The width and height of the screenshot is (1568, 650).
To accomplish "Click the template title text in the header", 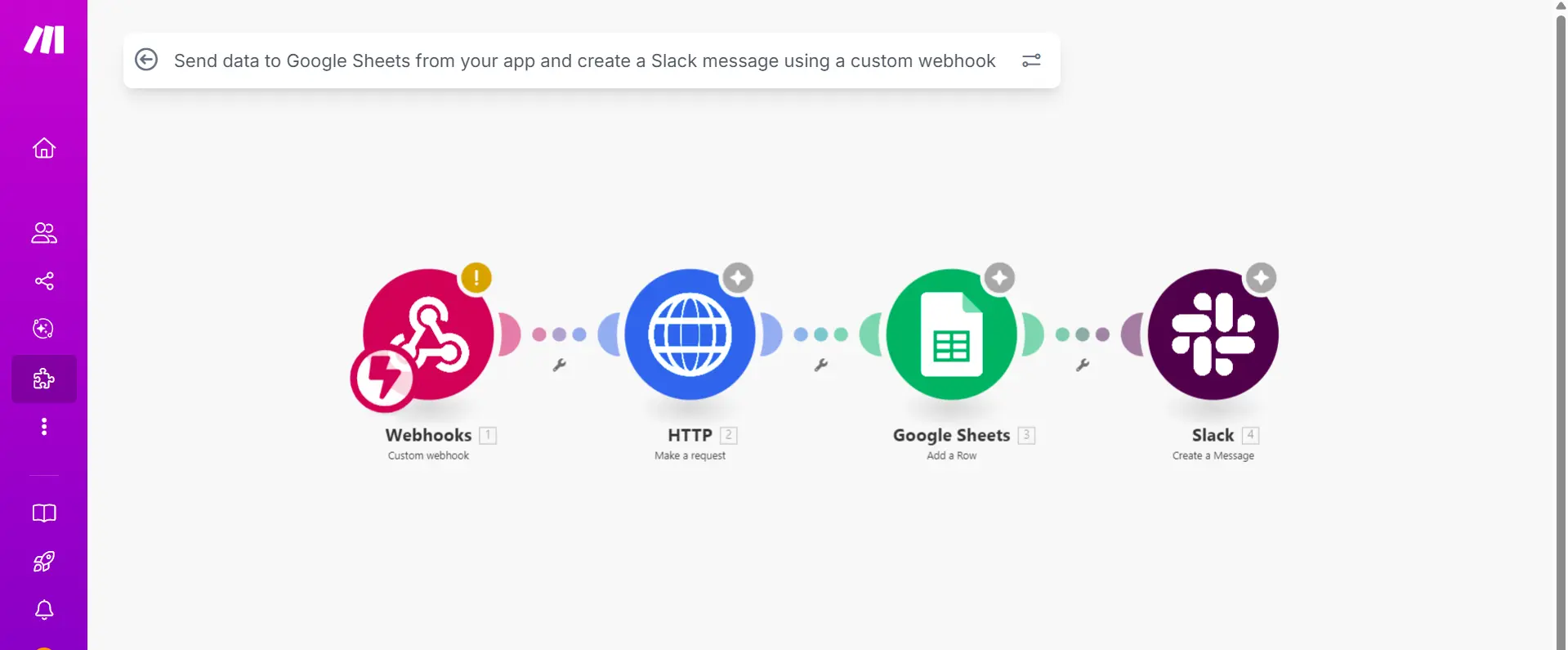I will coord(584,61).
